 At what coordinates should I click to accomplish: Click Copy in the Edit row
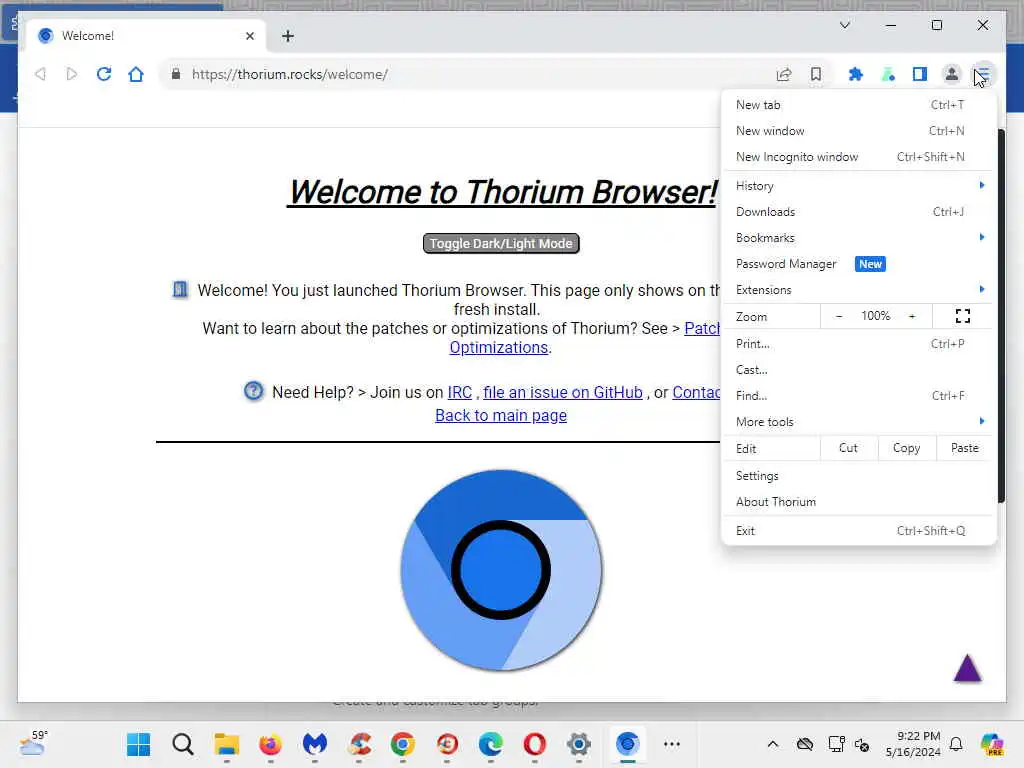point(906,448)
